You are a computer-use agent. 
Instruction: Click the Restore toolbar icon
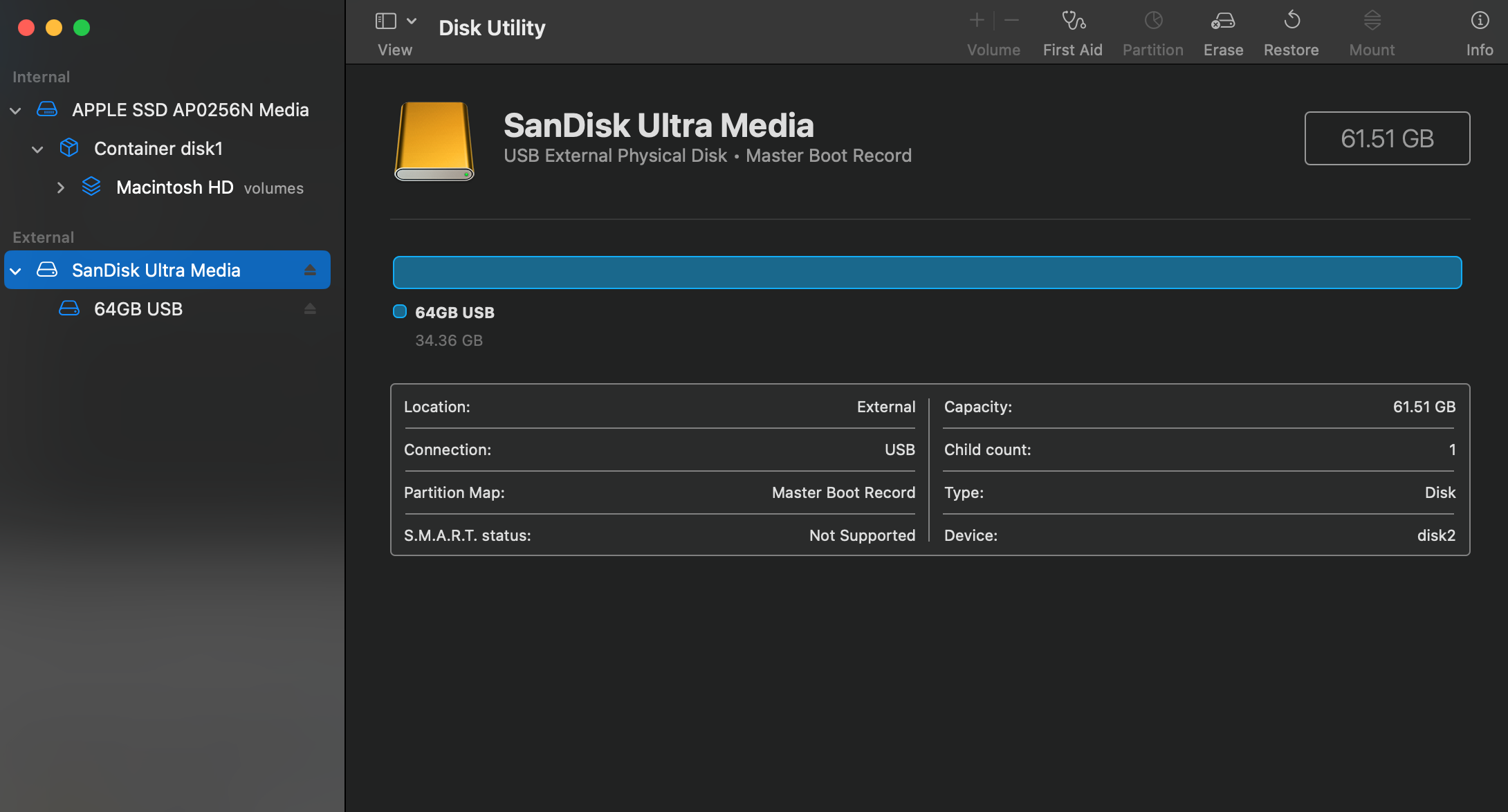click(1291, 21)
